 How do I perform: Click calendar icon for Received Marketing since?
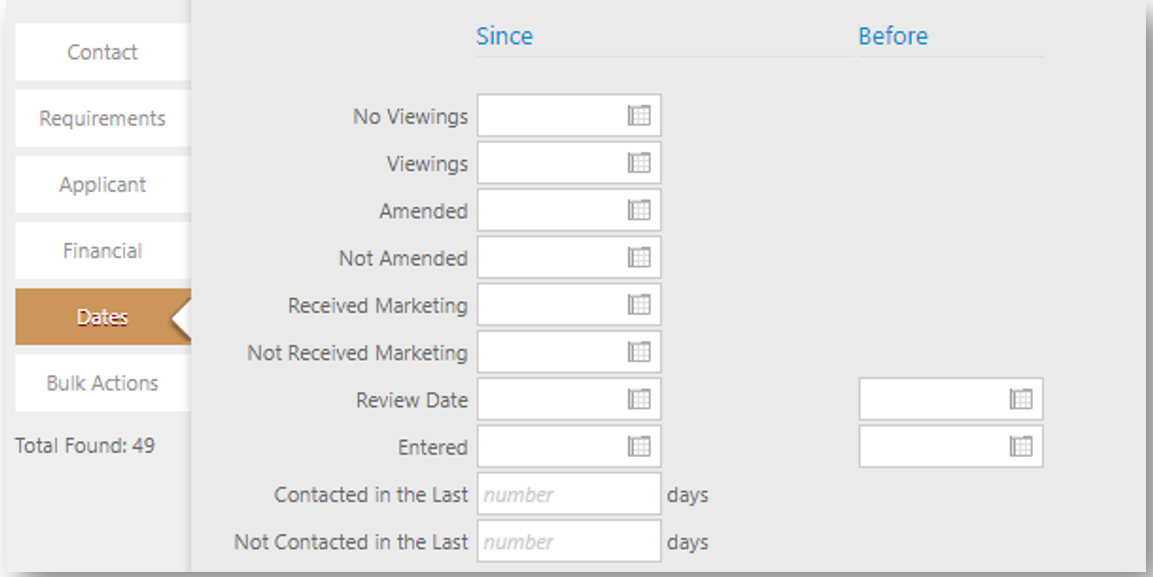[639, 305]
